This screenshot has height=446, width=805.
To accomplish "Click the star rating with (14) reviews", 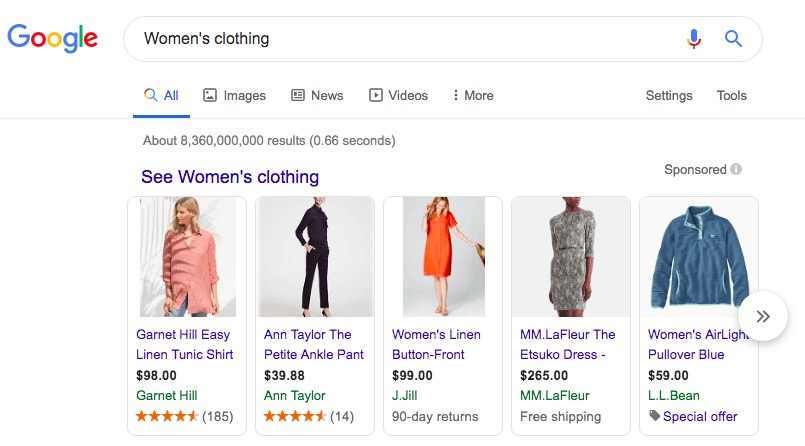I will [x=309, y=416].
